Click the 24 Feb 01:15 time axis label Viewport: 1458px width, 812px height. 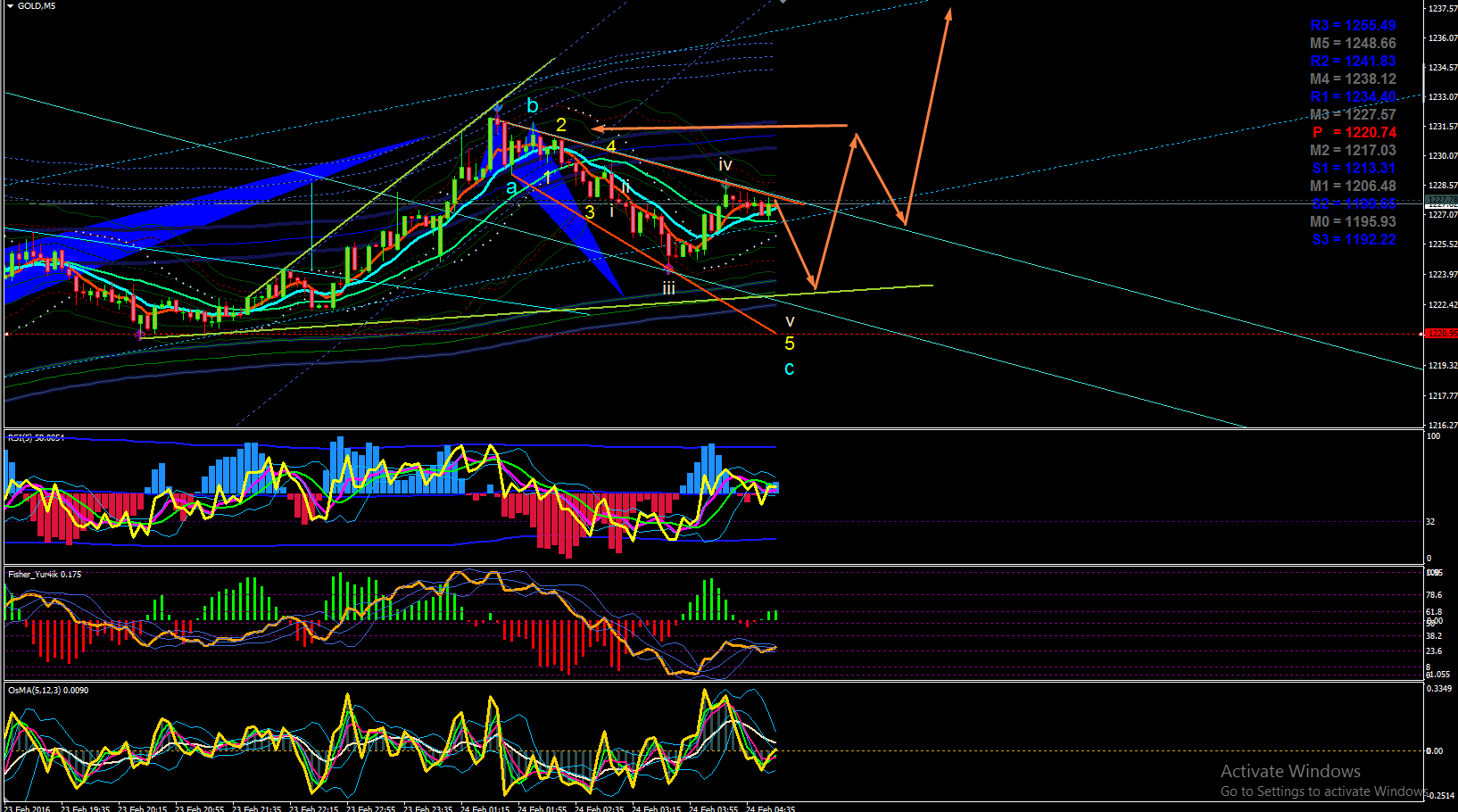(485, 808)
